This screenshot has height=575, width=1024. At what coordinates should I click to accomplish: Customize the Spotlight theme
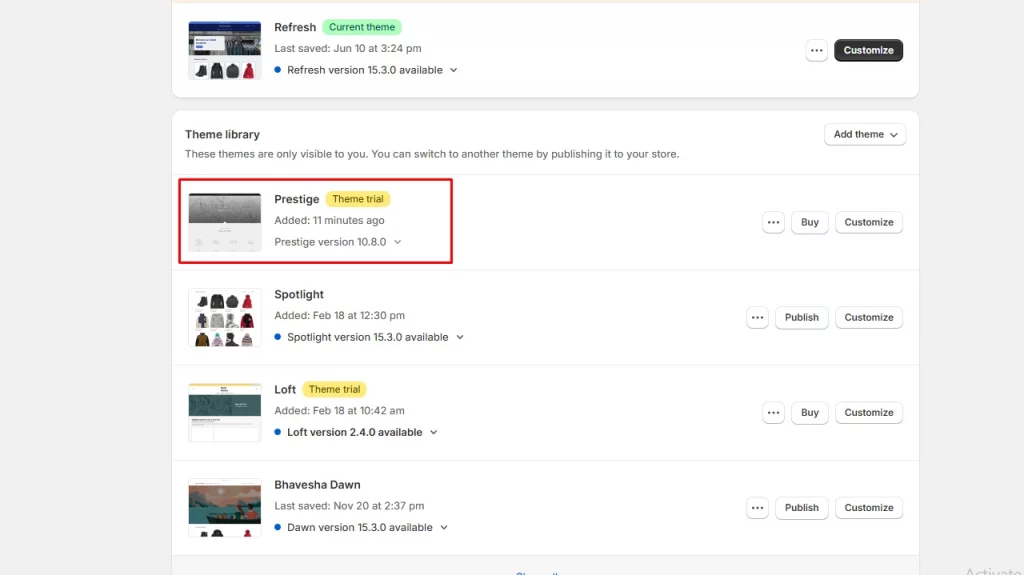pyautogui.click(x=869, y=318)
